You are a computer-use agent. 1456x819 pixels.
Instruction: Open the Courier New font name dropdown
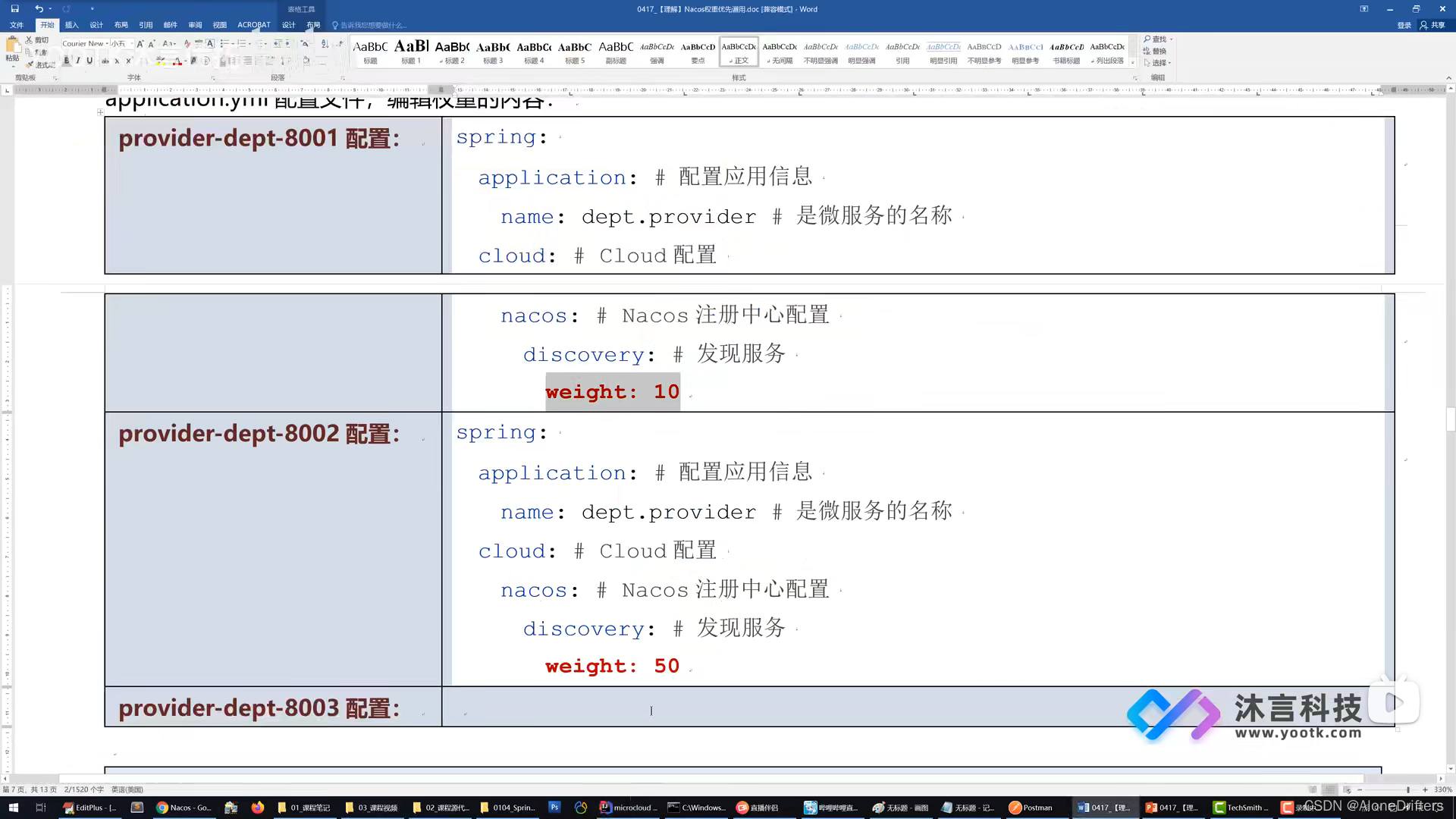[x=107, y=44]
